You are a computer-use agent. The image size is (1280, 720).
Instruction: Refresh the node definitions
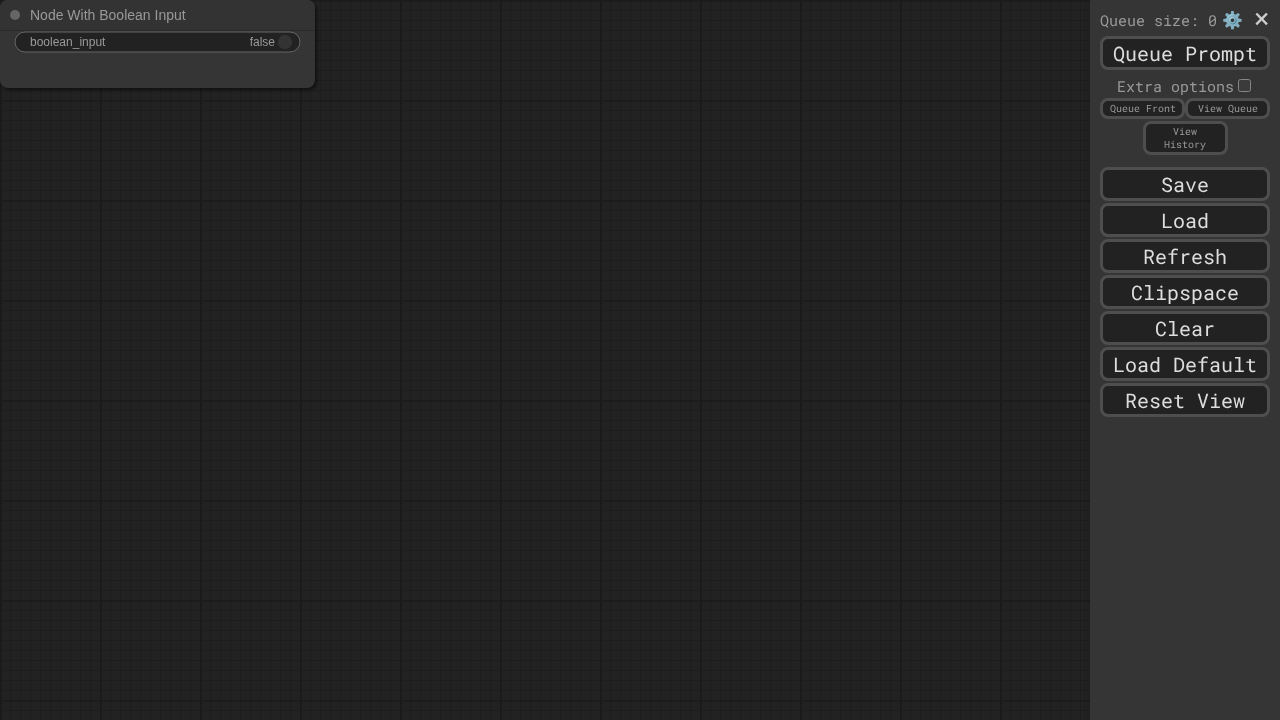[1185, 257]
